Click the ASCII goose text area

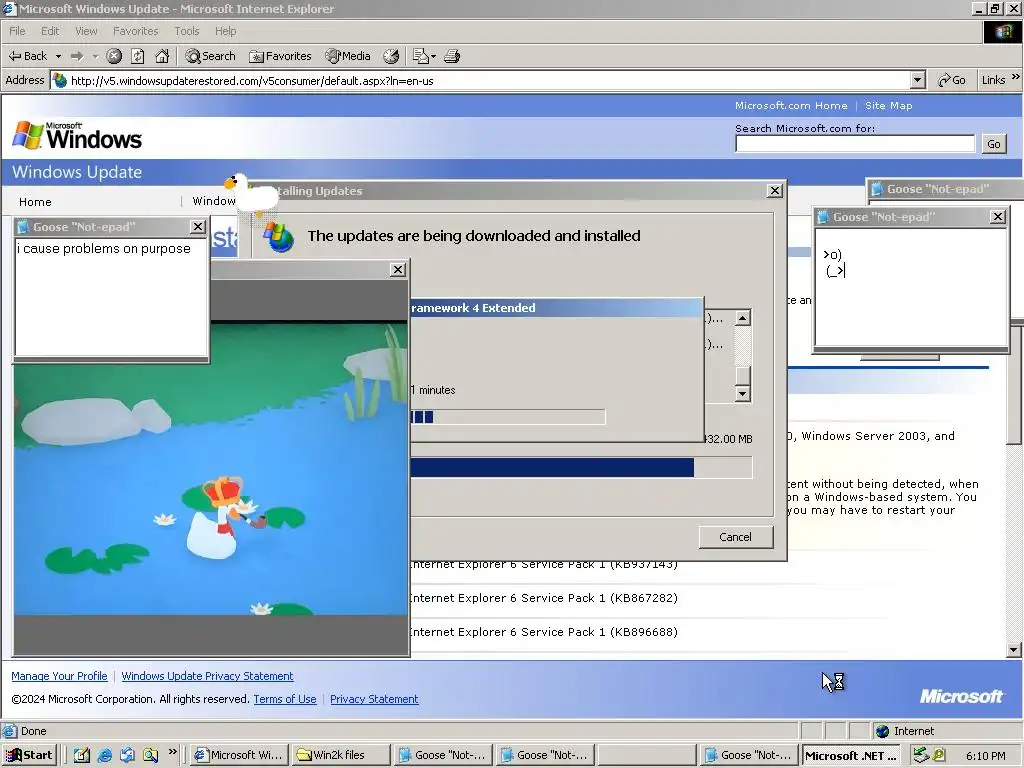pyautogui.click(x=911, y=286)
